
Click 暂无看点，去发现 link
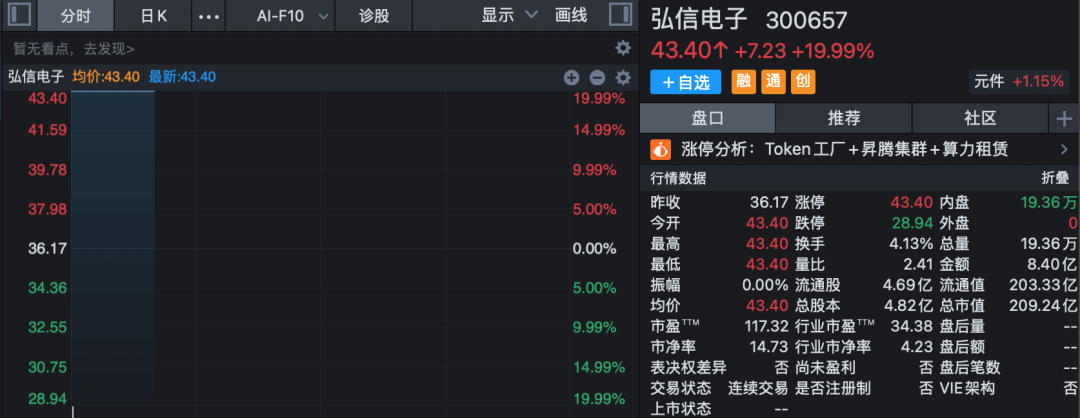point(74,48)
